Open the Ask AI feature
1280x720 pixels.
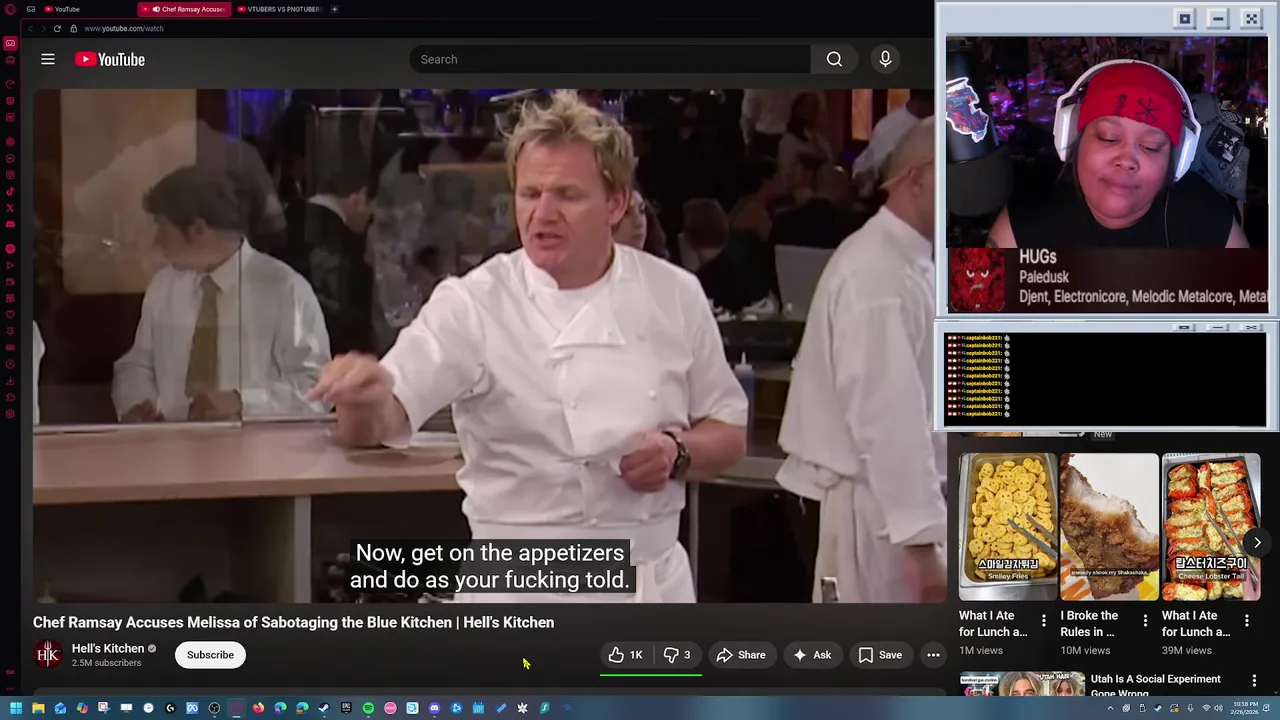coord(812,655)
